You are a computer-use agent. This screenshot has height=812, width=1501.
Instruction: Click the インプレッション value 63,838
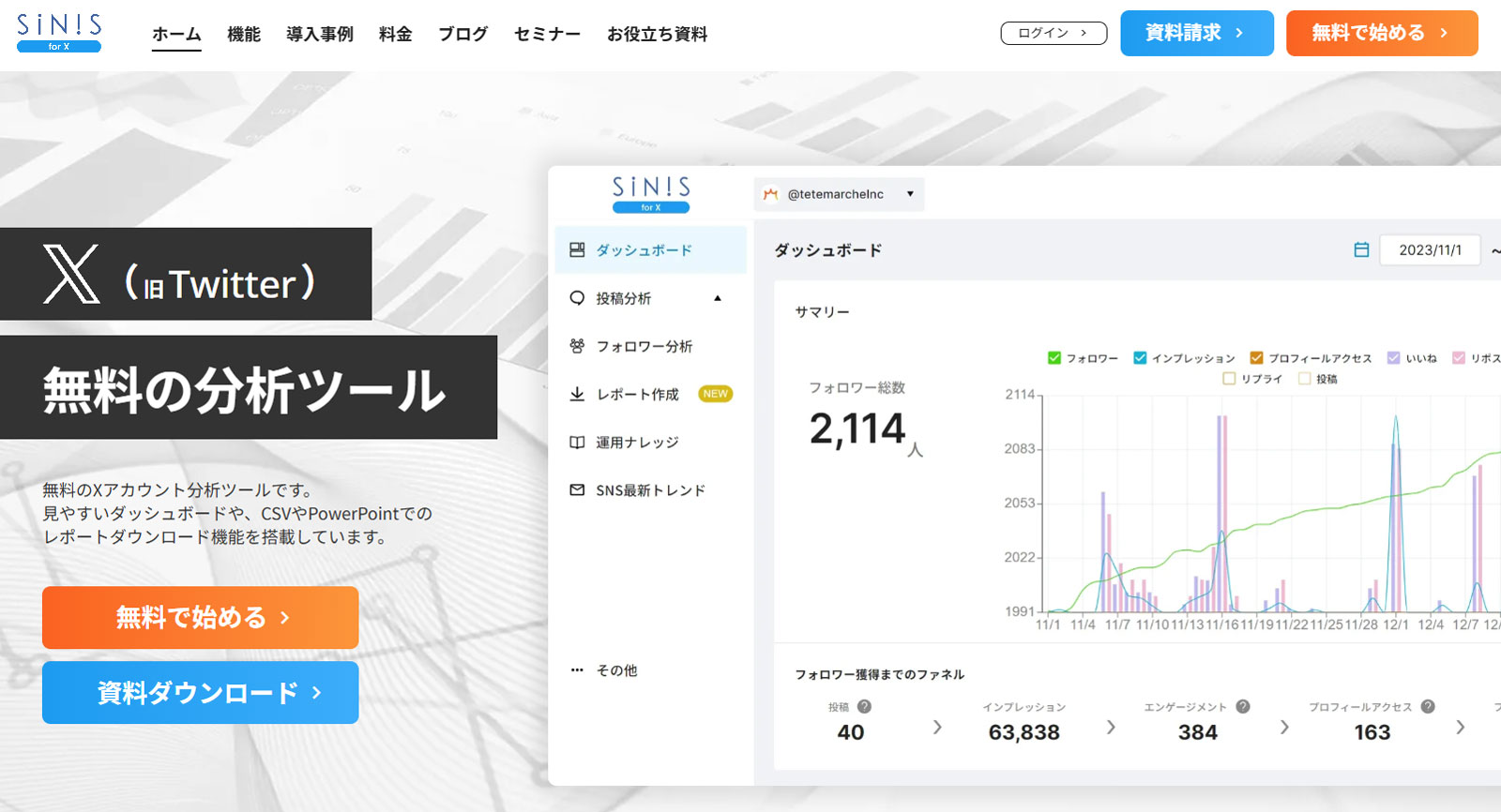[1023, 732]
